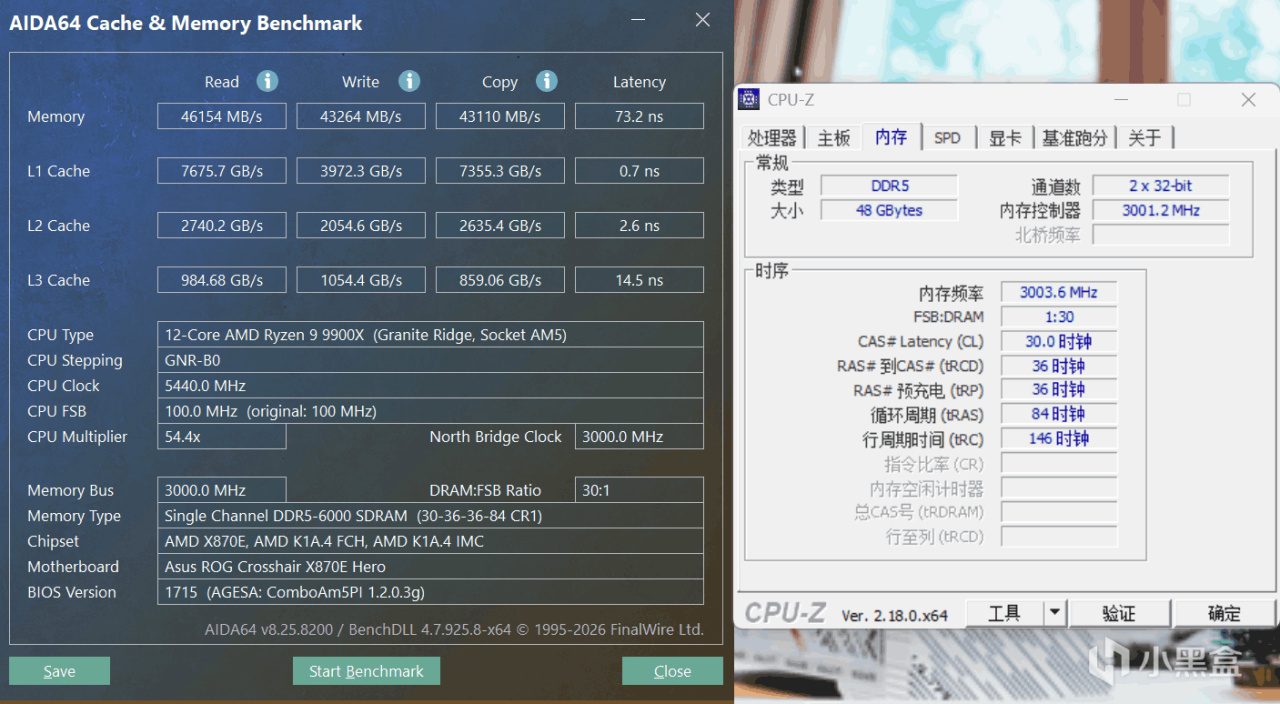The height and width of the screenshot is (704, 1280).
Task: Click the L3 Cache Write value 1054.4 GB/s
Action: coord(361,280)
